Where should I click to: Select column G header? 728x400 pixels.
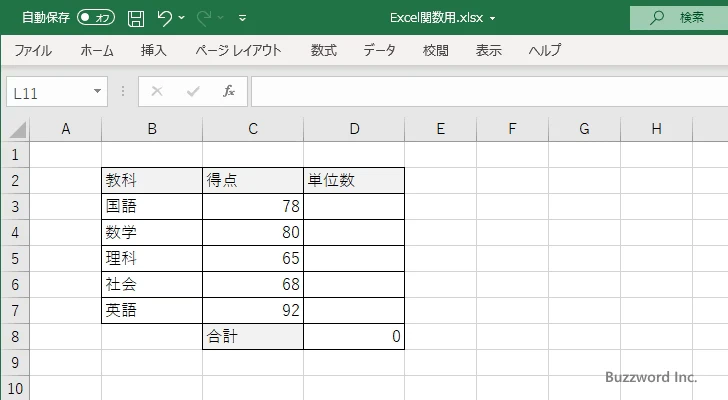pyautogui.click(x=585, y=129)
